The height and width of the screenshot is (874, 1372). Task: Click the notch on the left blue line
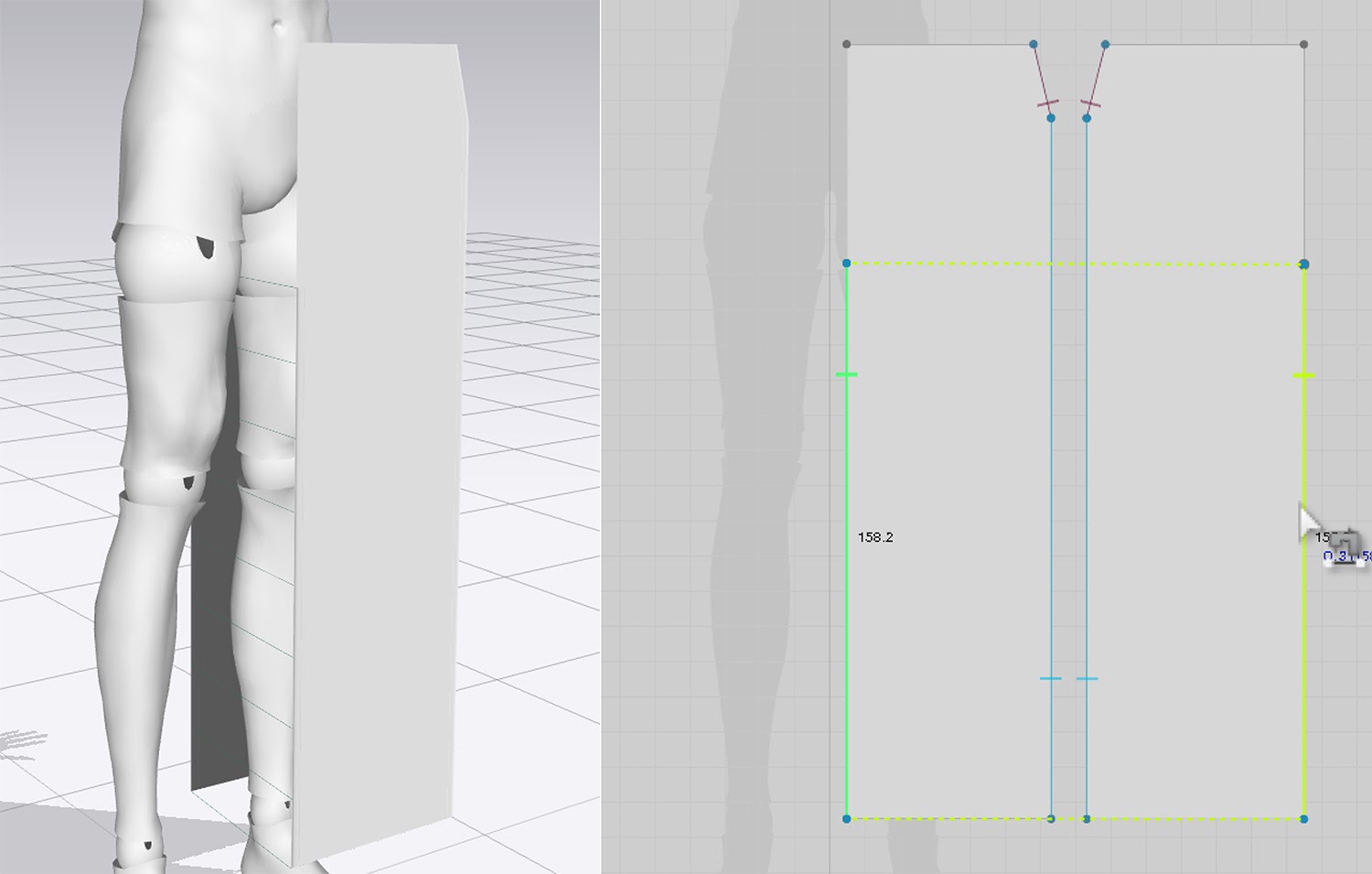(x=1051, y=678)
